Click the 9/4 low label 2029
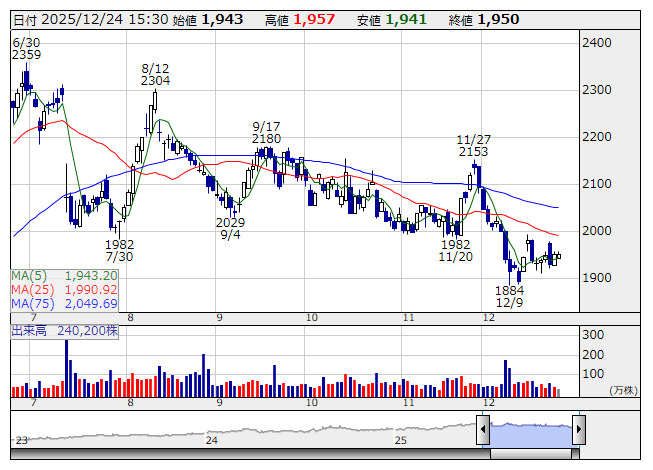The height and width of the screenshot is (470, 653). pyautogui.click(x=230, y=222)
